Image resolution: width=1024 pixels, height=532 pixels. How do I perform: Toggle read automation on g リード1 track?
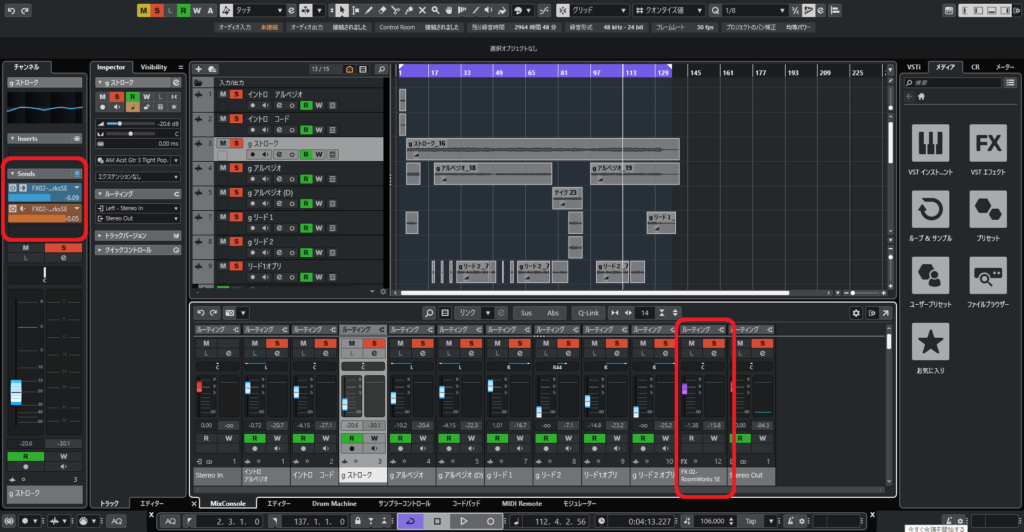(305, 229)
